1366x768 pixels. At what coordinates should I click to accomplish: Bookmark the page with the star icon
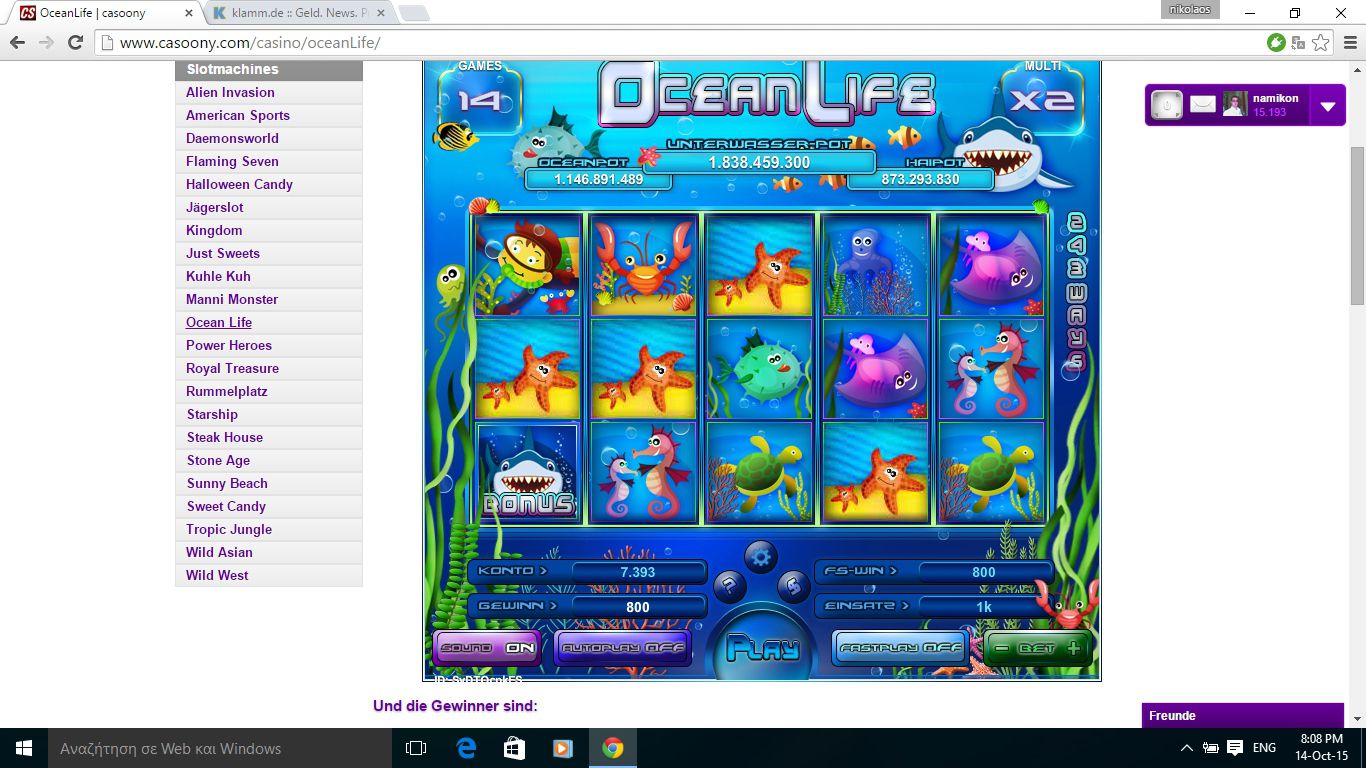(1321, 42)
